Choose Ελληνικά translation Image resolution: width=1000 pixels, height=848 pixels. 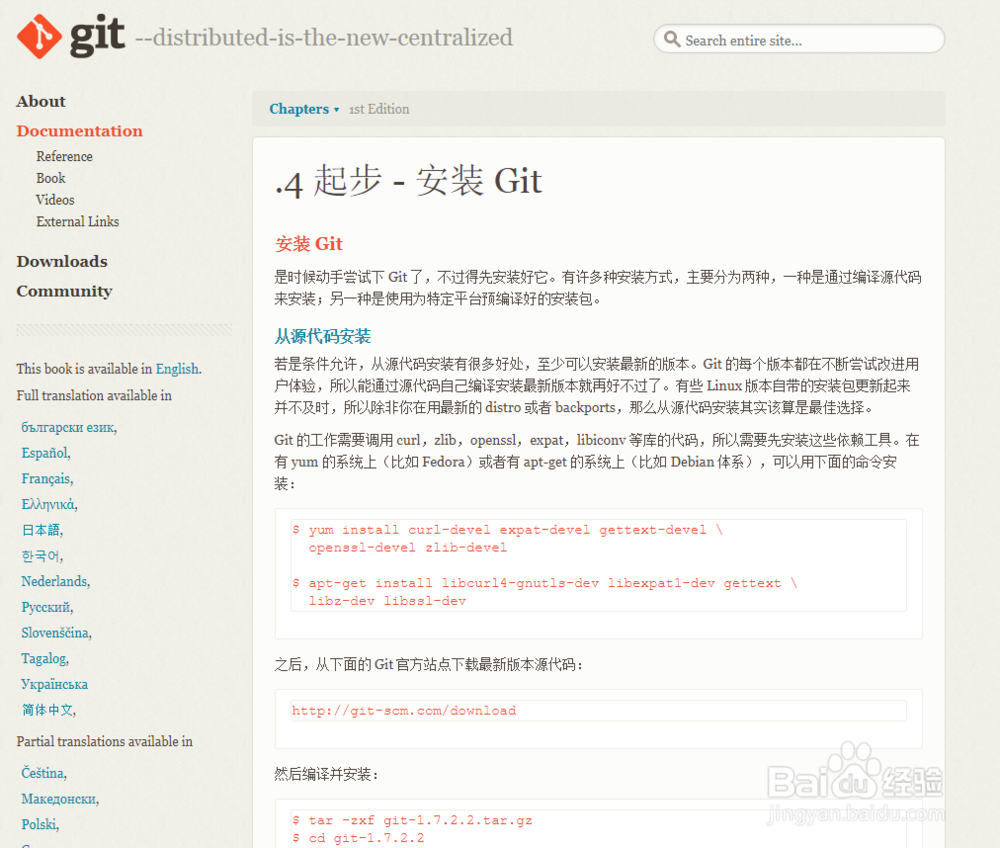click(x=49, y=504)
